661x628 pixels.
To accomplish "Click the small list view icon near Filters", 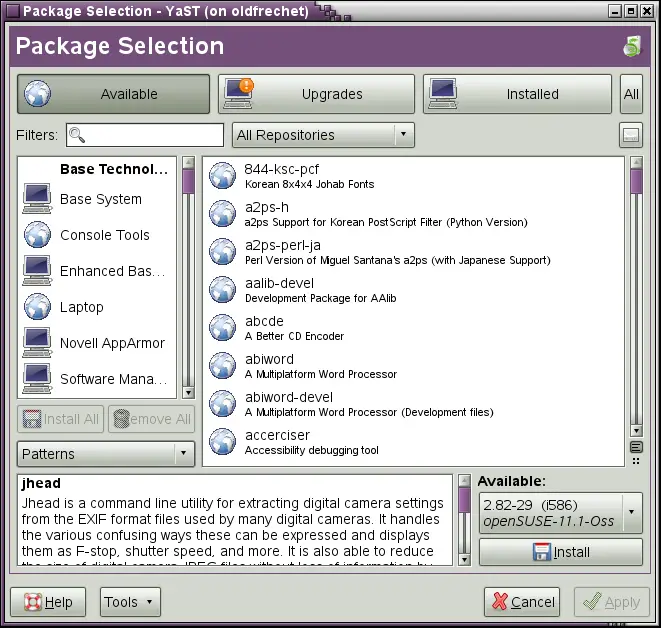I will click(630, 135).
